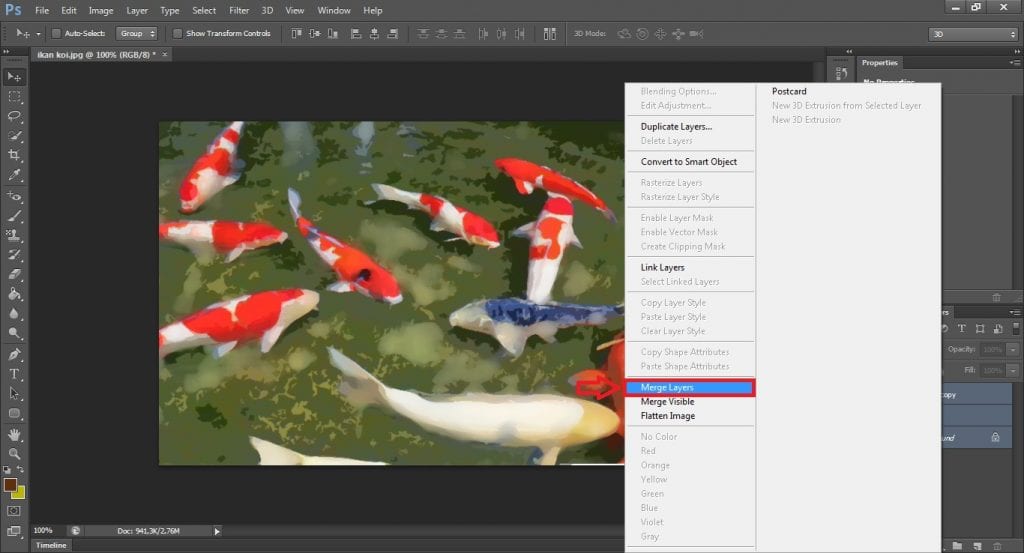Open the Filter menu
Image resolution: width=1024 pixels, height=553 pixels.
click(239, 10)
